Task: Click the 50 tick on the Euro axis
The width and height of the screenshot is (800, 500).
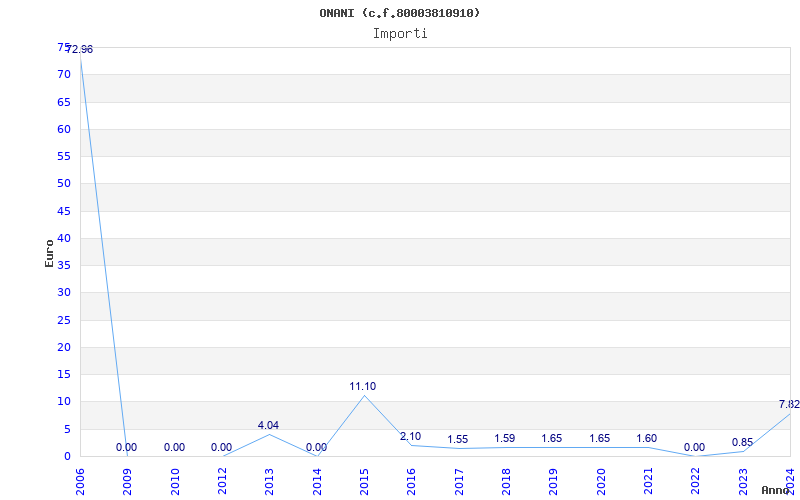Action: 64,183
